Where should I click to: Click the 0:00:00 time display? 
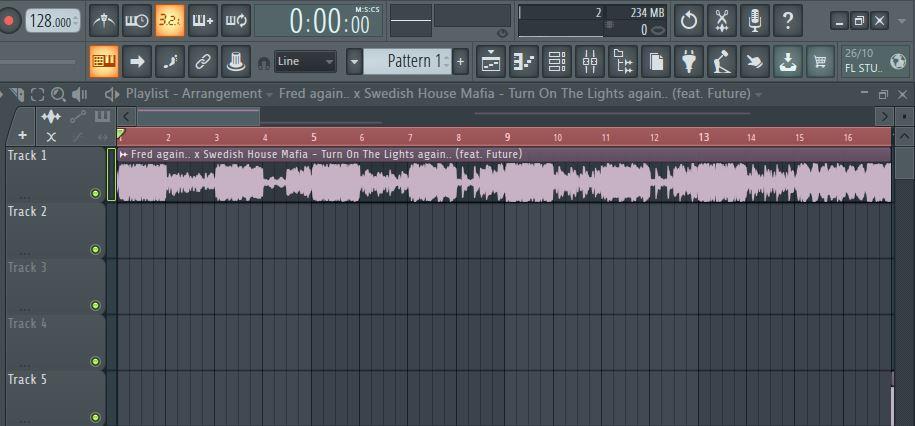pyautogui.click(x=319, y=21)
